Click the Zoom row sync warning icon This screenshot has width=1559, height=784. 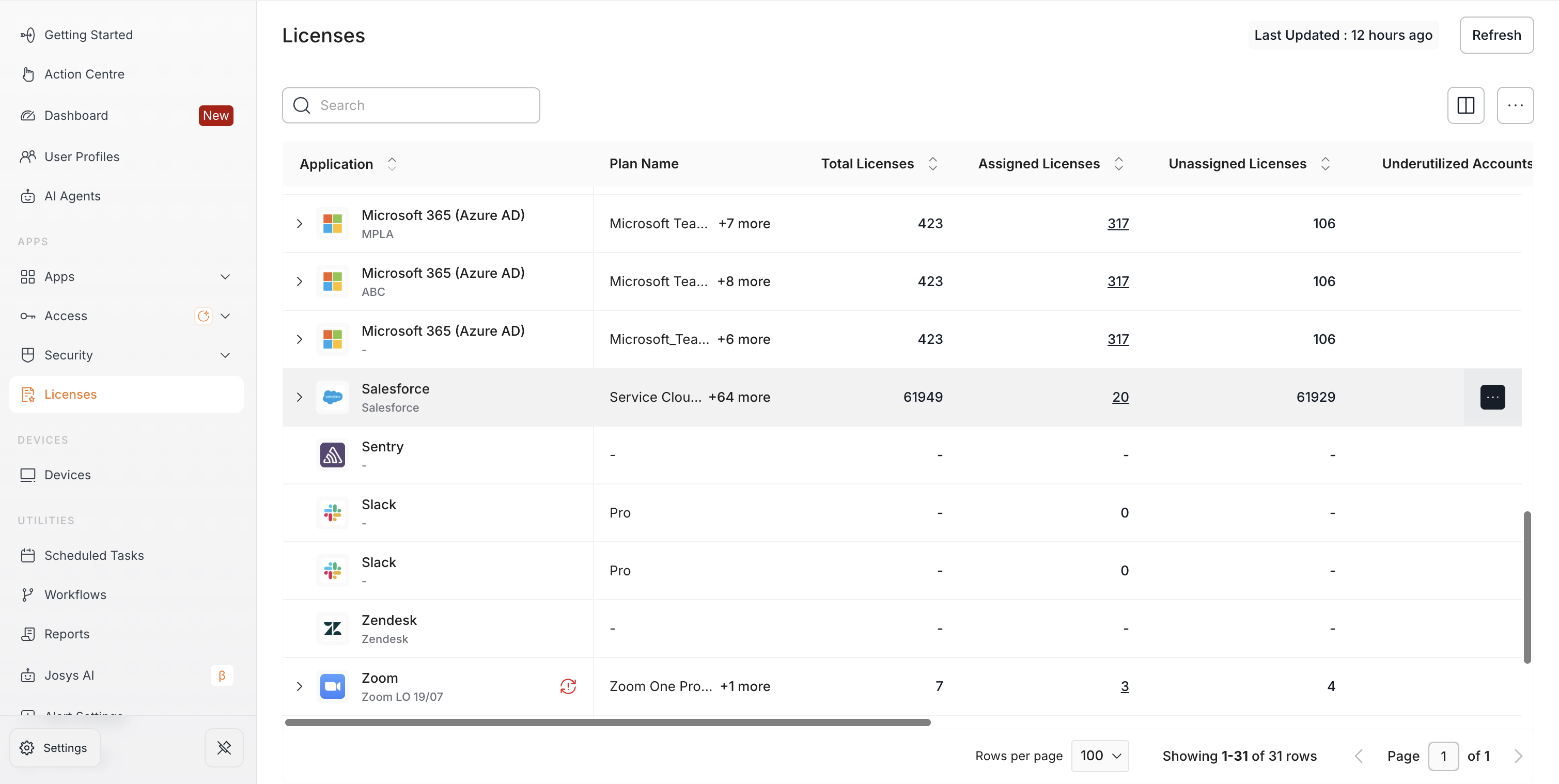point(568,686)
